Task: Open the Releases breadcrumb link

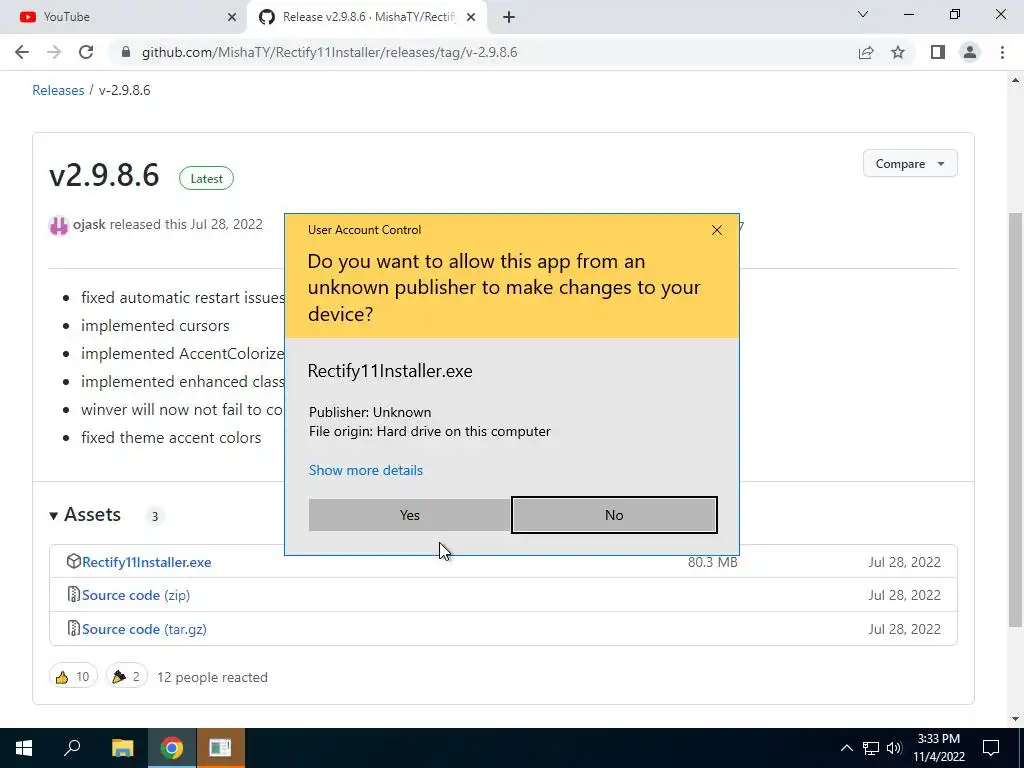Action: tap(58, 90)
